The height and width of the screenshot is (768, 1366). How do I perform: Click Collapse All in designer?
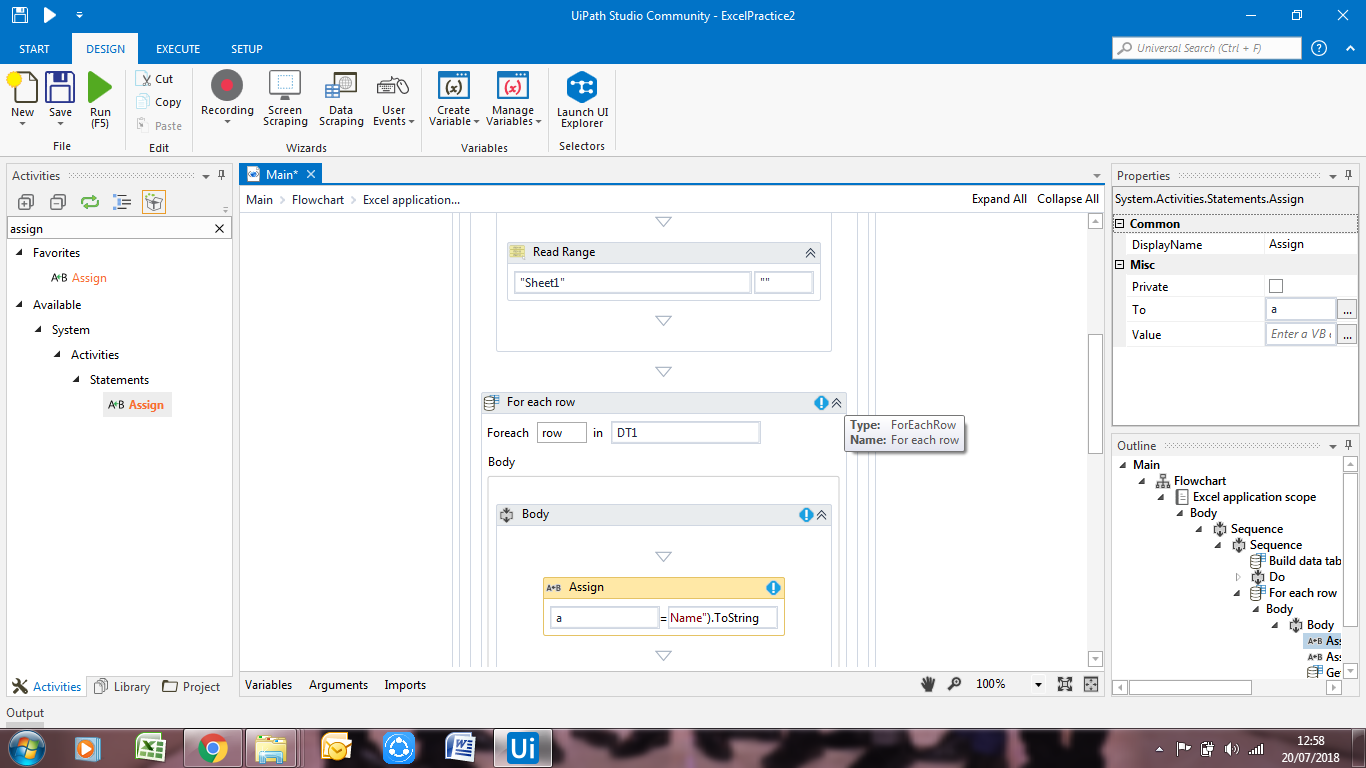click(1068, 199)
